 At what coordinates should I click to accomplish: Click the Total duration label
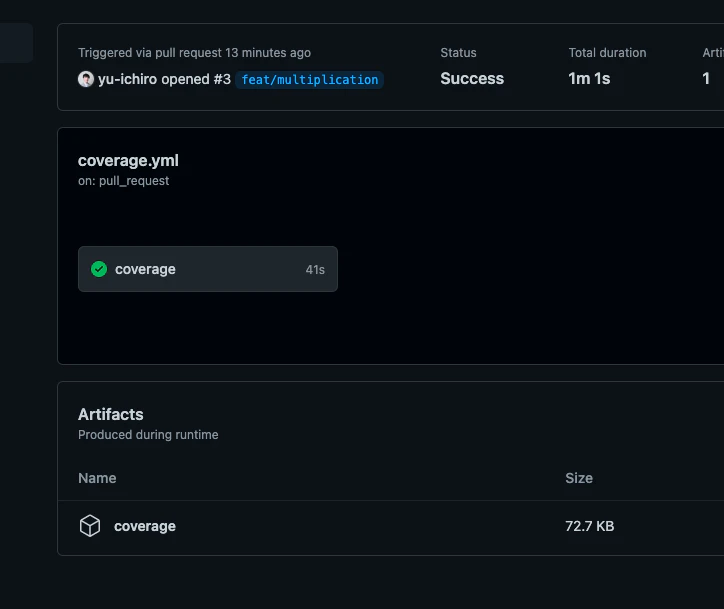(607, 53)
